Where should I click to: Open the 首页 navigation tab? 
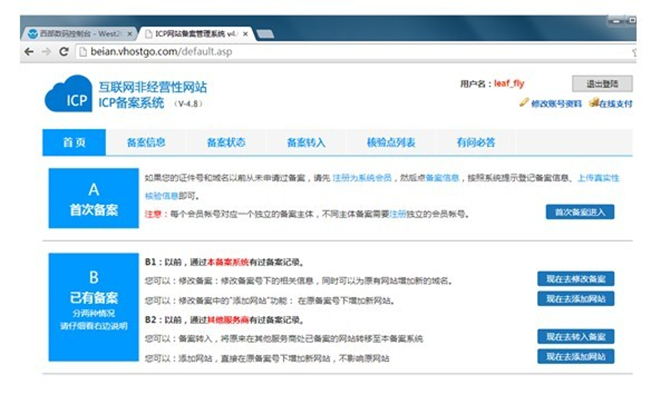tap(74, 143)
